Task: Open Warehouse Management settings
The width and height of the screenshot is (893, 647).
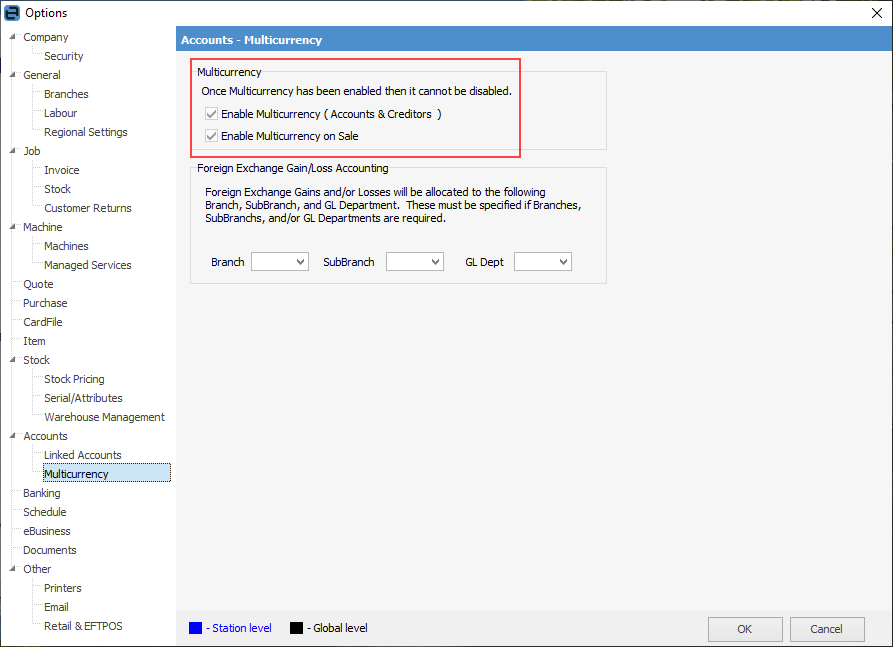Action: tap(104, 417)
